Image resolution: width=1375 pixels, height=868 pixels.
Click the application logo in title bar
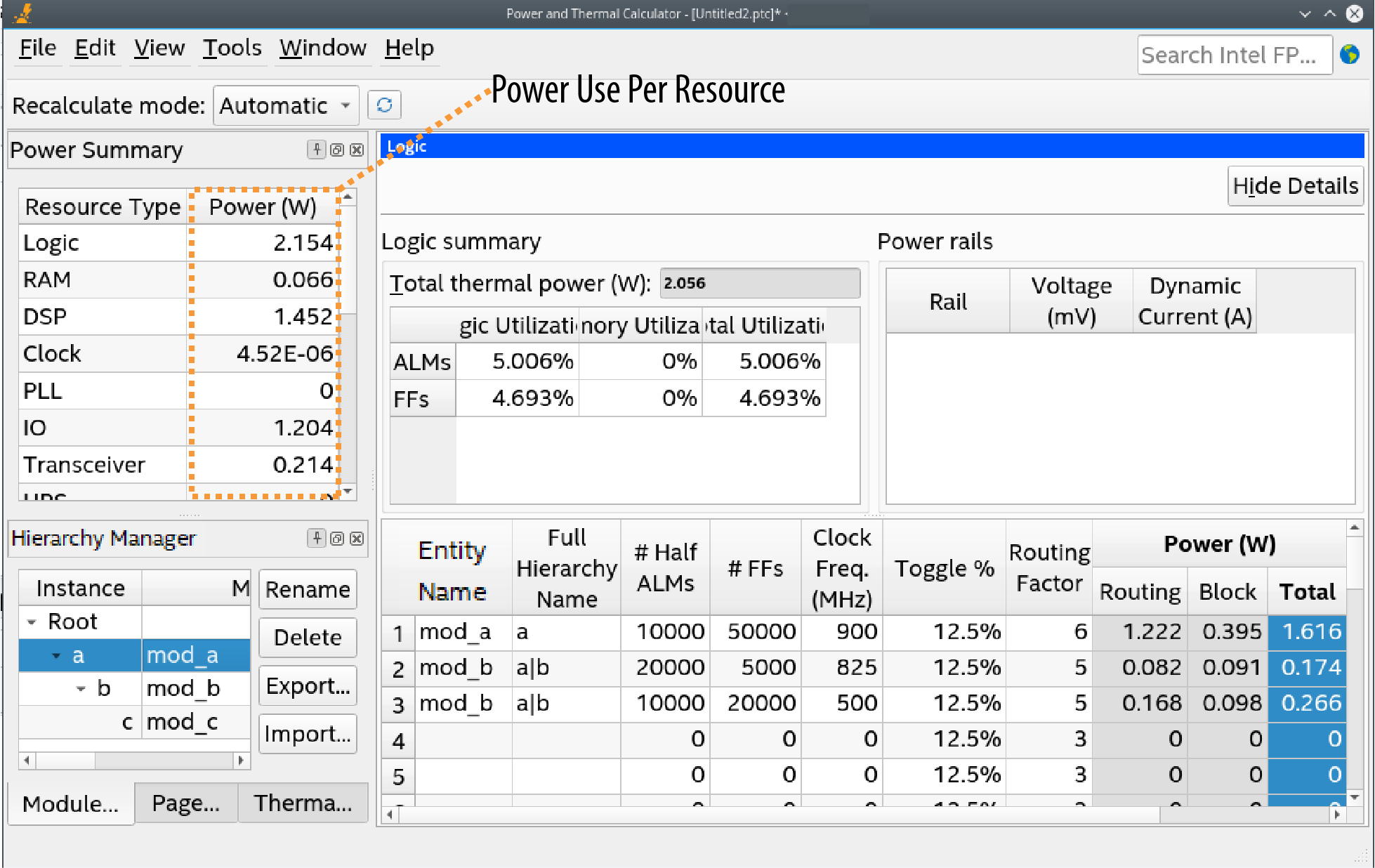pyautogui.click(x=23, y=13)
